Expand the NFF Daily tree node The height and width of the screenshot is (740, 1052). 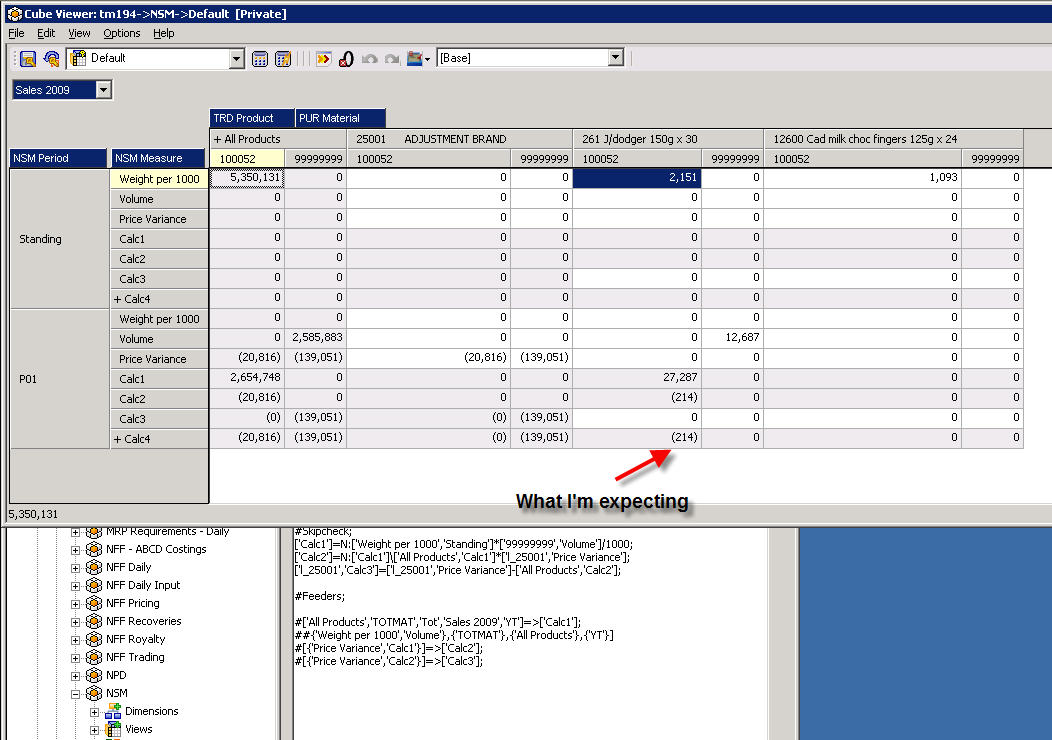coord(75,568)
